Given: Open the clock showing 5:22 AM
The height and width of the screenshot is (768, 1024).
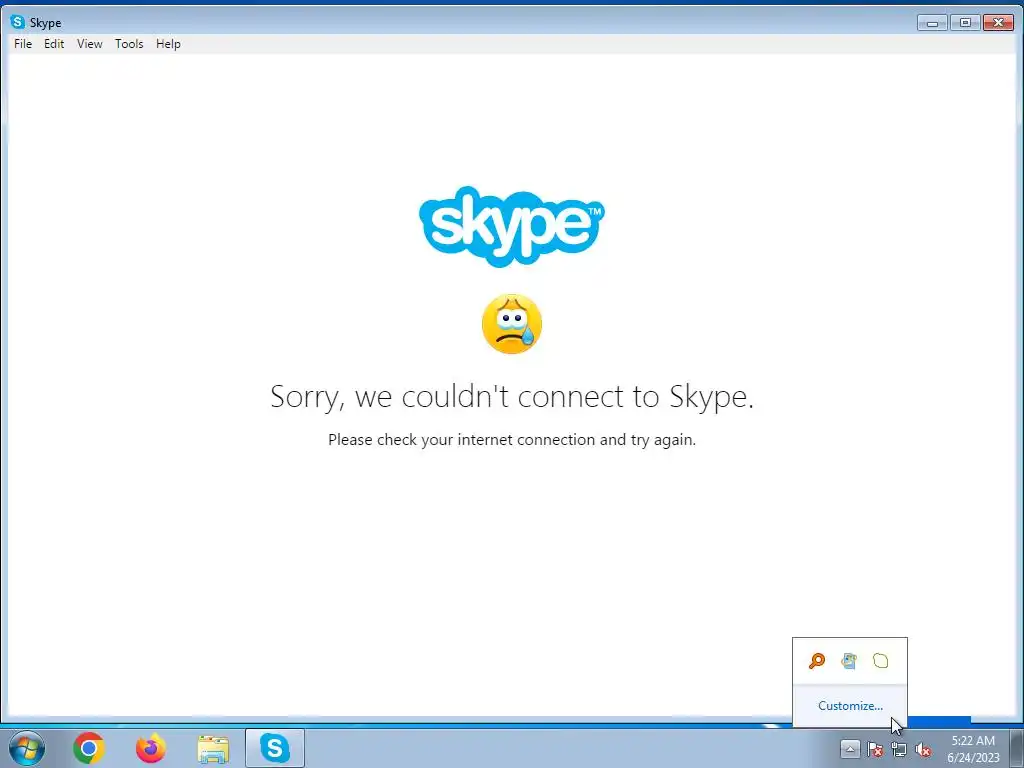Looking at the screenshot, I should [x=973, y=749].
